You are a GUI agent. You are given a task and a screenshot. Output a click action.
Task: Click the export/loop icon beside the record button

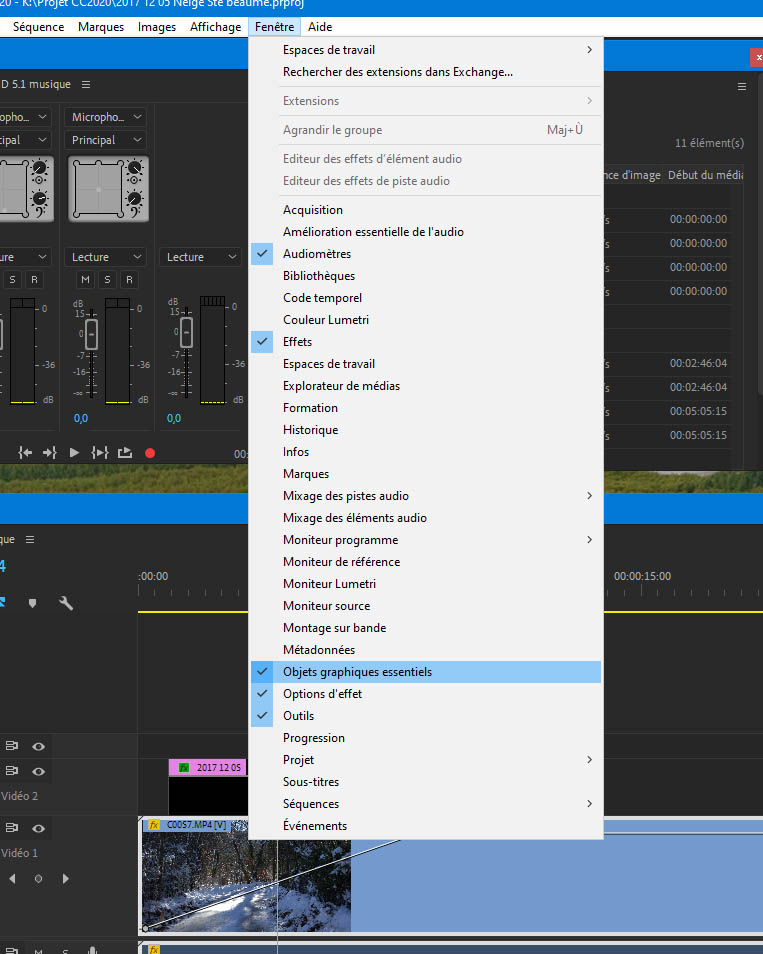(x=125, y=453)
